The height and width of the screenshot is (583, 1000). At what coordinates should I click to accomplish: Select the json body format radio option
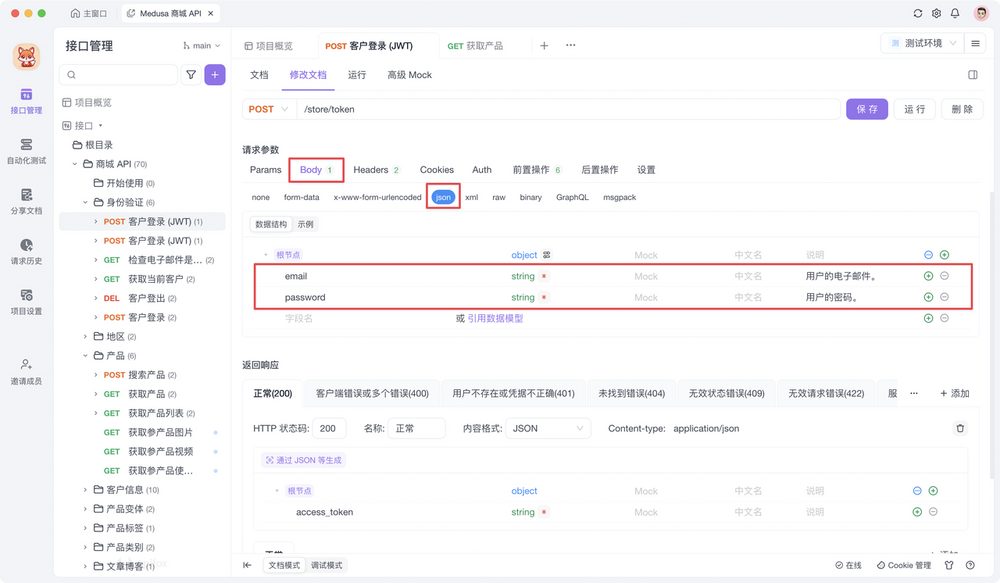pos(443,197)
